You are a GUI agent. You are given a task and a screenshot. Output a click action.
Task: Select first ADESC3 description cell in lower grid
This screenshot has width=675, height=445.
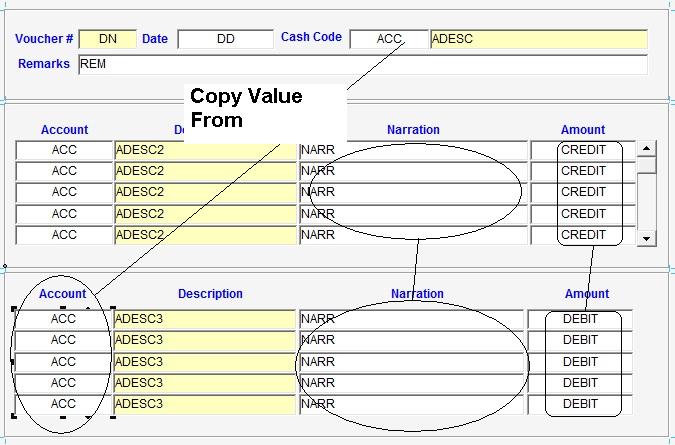[205, 319]
